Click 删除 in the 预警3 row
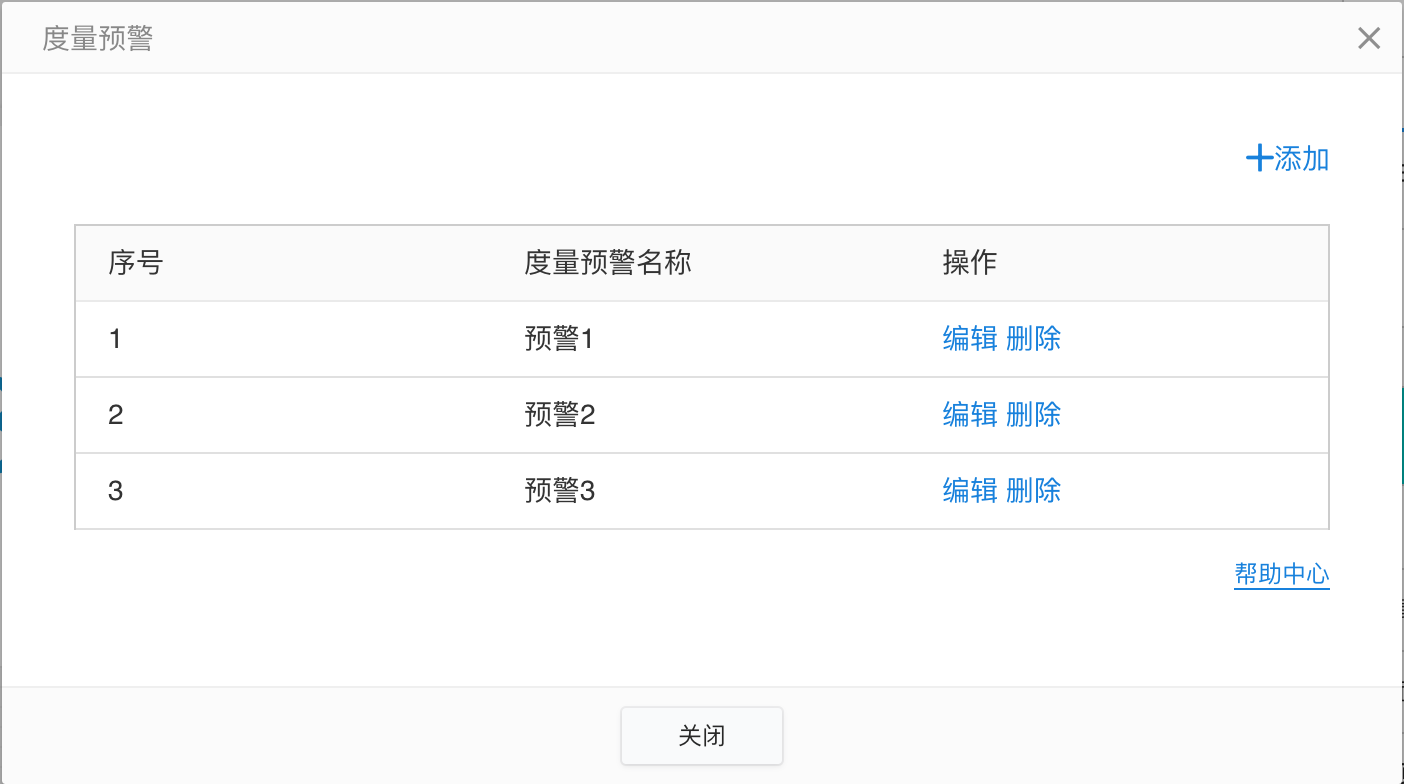Image resolution: width=1404 pixels, height=784 pixels. coord(1034,491)
